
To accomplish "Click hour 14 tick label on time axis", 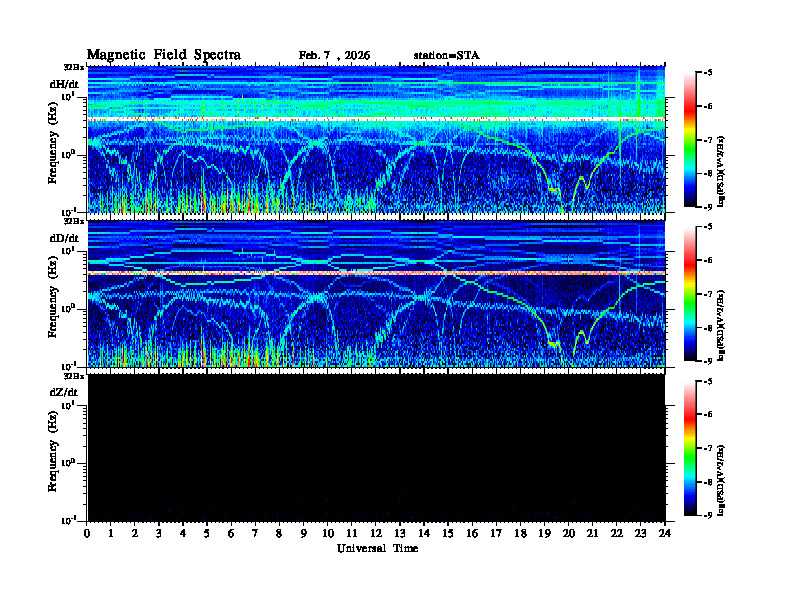I will pyautogui.click(x=424, y=534).
